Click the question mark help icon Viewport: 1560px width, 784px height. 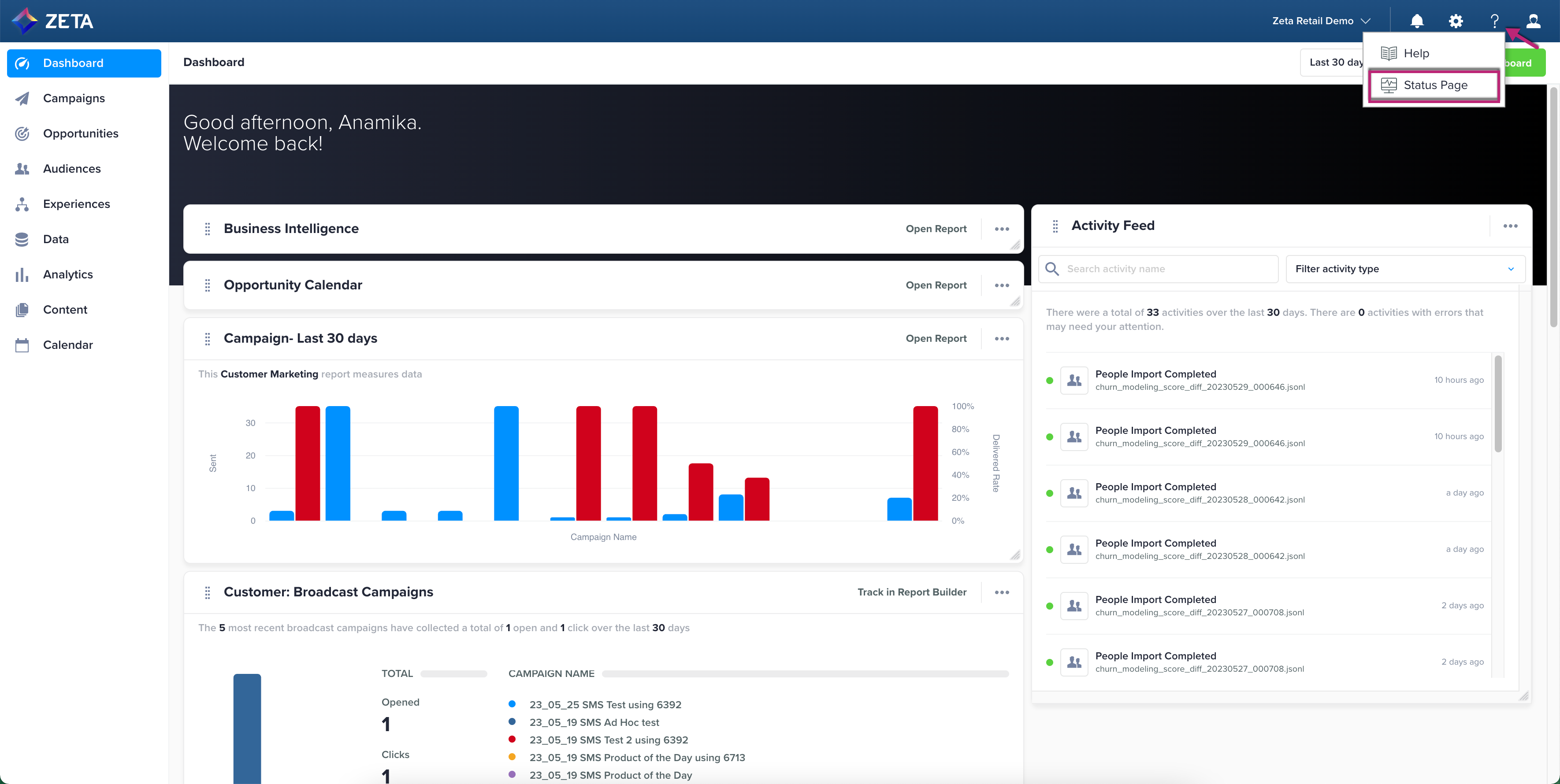pyautogui.click(x=1494, y=21)
